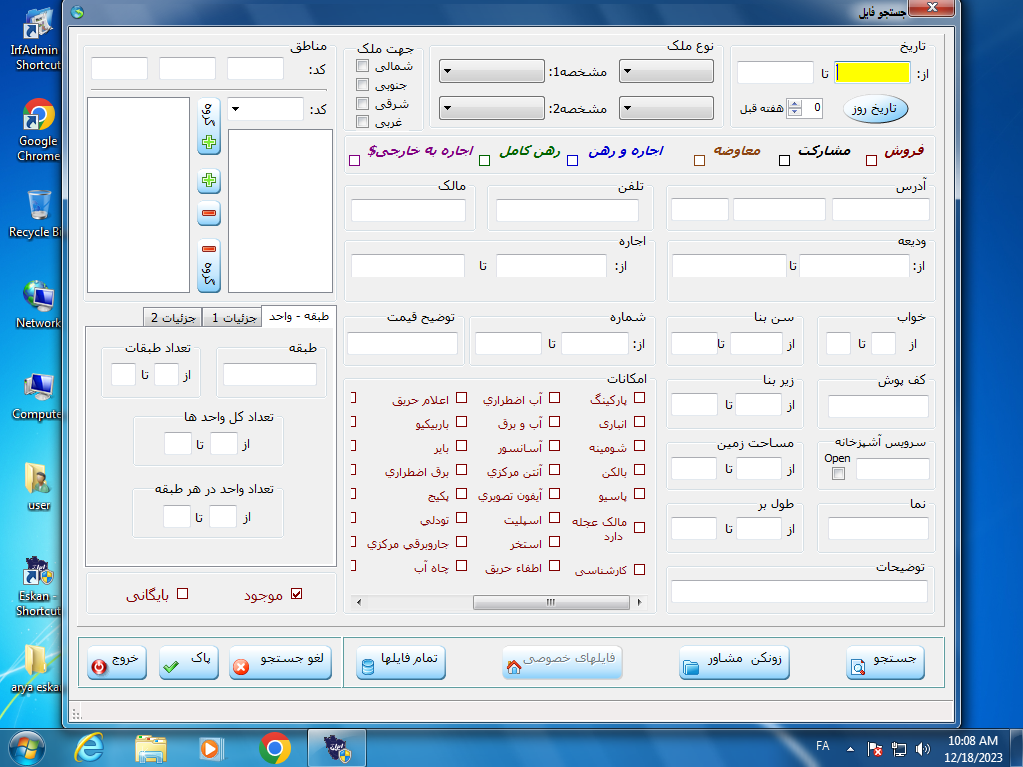Open تمام فایلها (all files) database button
Viewport: 1023px width, 767px height.
pyautogui.click(x=401, y=662)
